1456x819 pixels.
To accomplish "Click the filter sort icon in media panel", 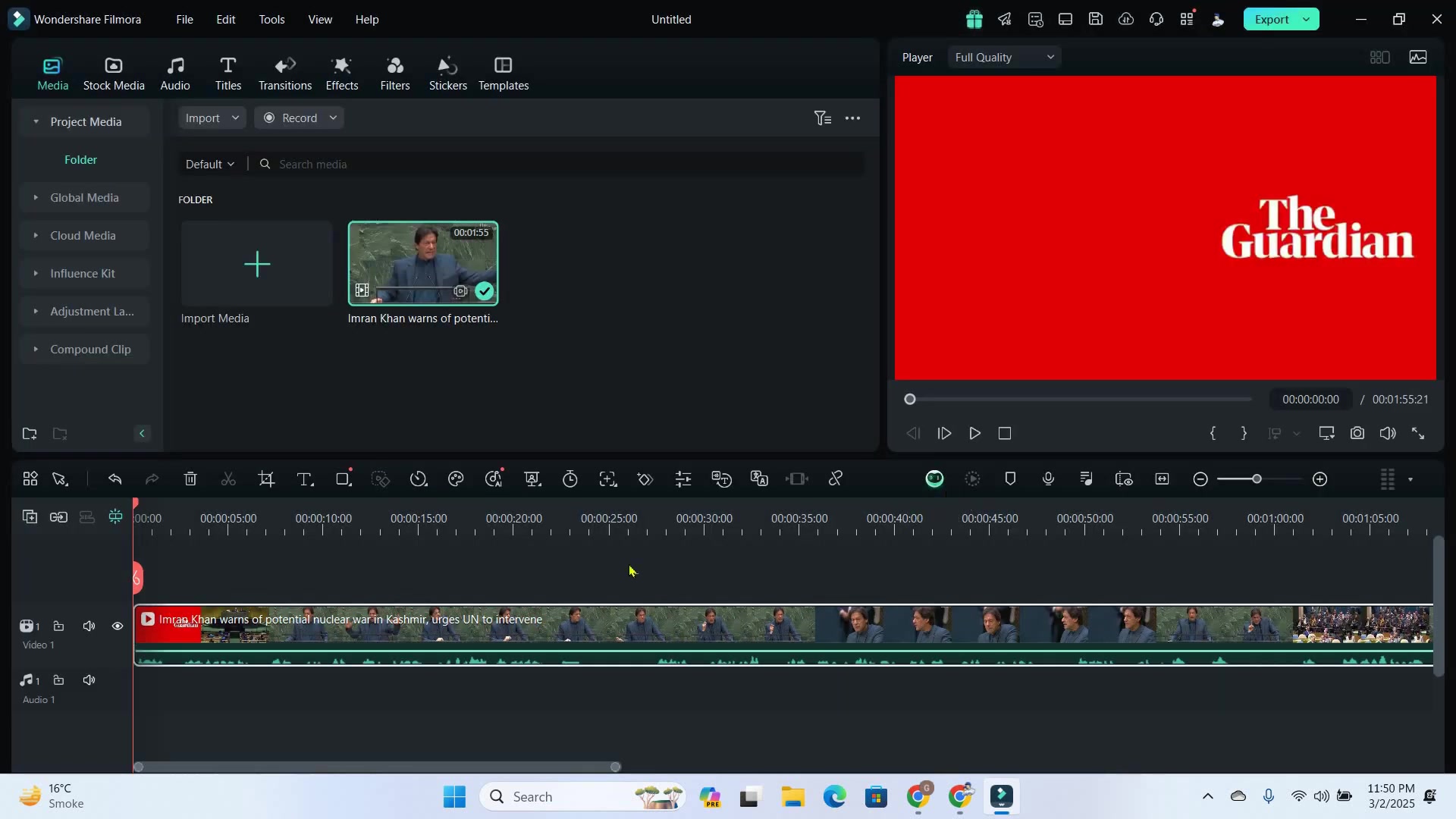I will click(823, 118).
